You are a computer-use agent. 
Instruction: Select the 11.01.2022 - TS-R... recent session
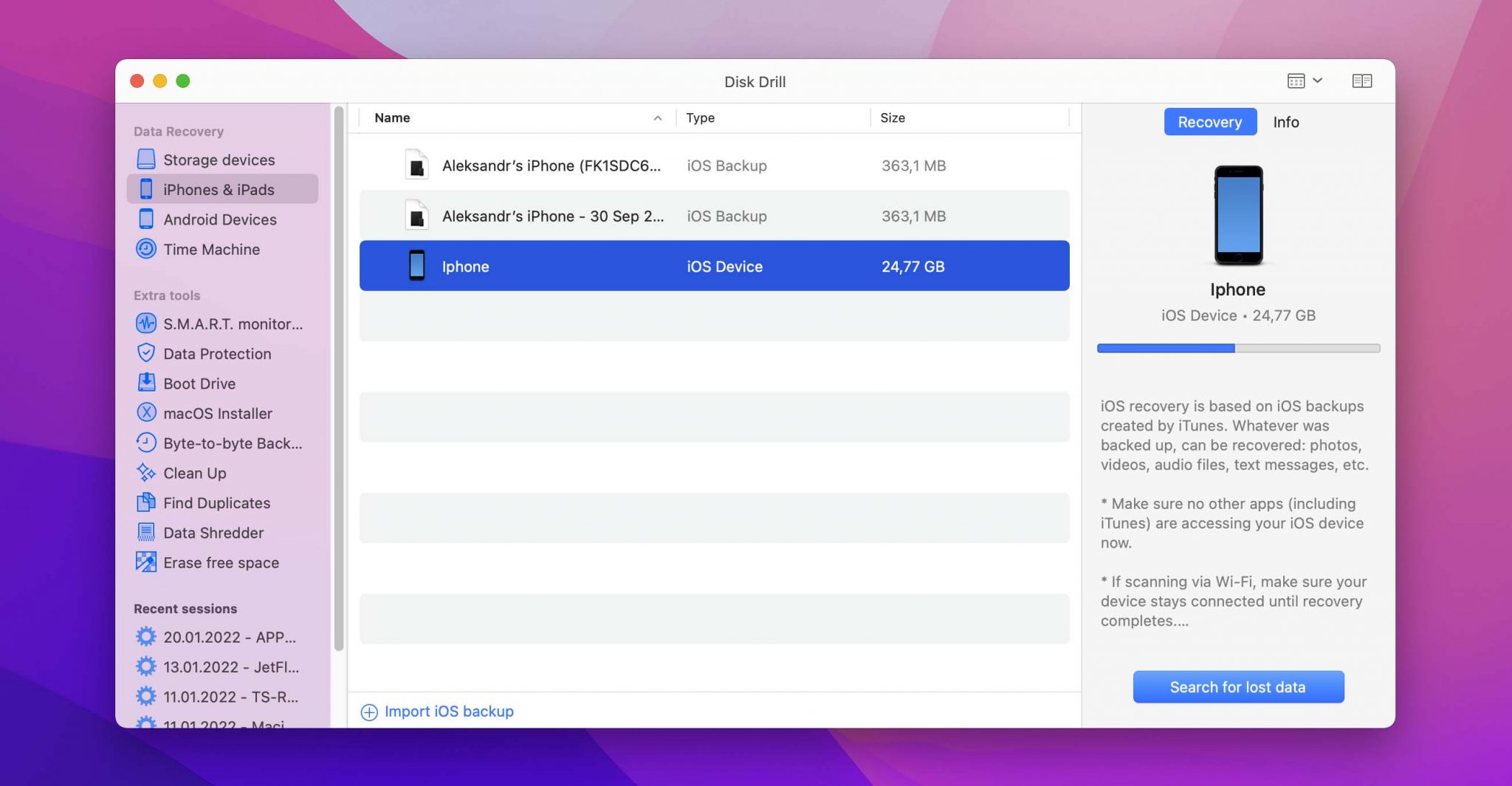230,697
